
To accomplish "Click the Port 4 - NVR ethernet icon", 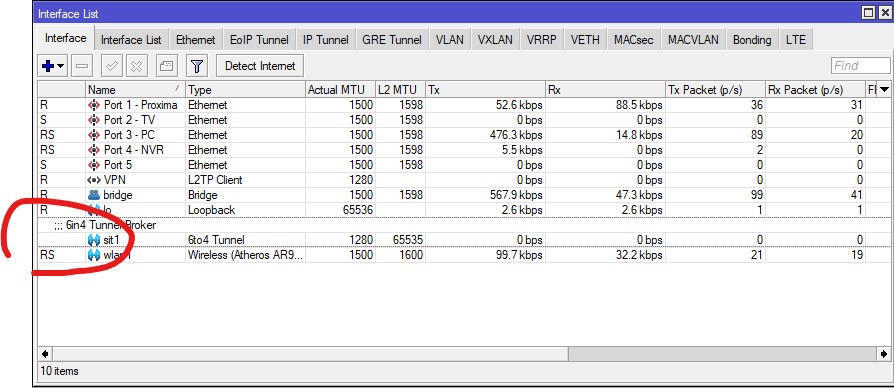I will [x=94, y=150].
